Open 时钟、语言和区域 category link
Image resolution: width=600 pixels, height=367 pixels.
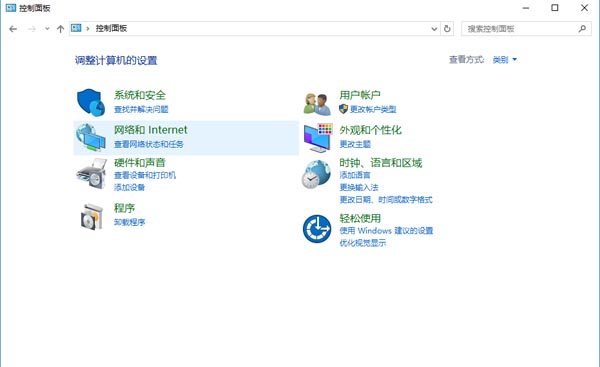381,163
